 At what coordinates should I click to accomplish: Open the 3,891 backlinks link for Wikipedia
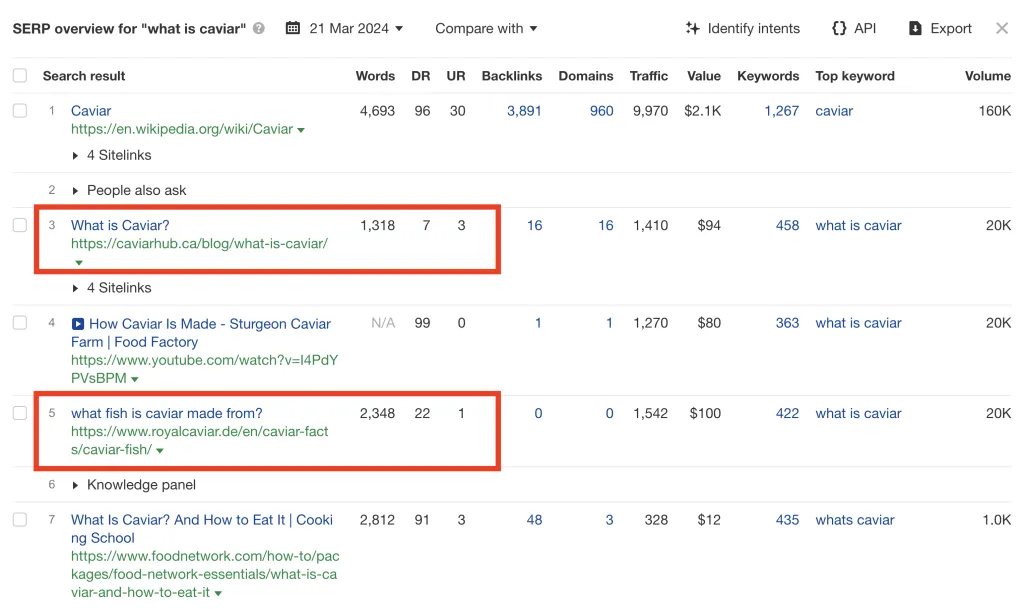[524, 111]
